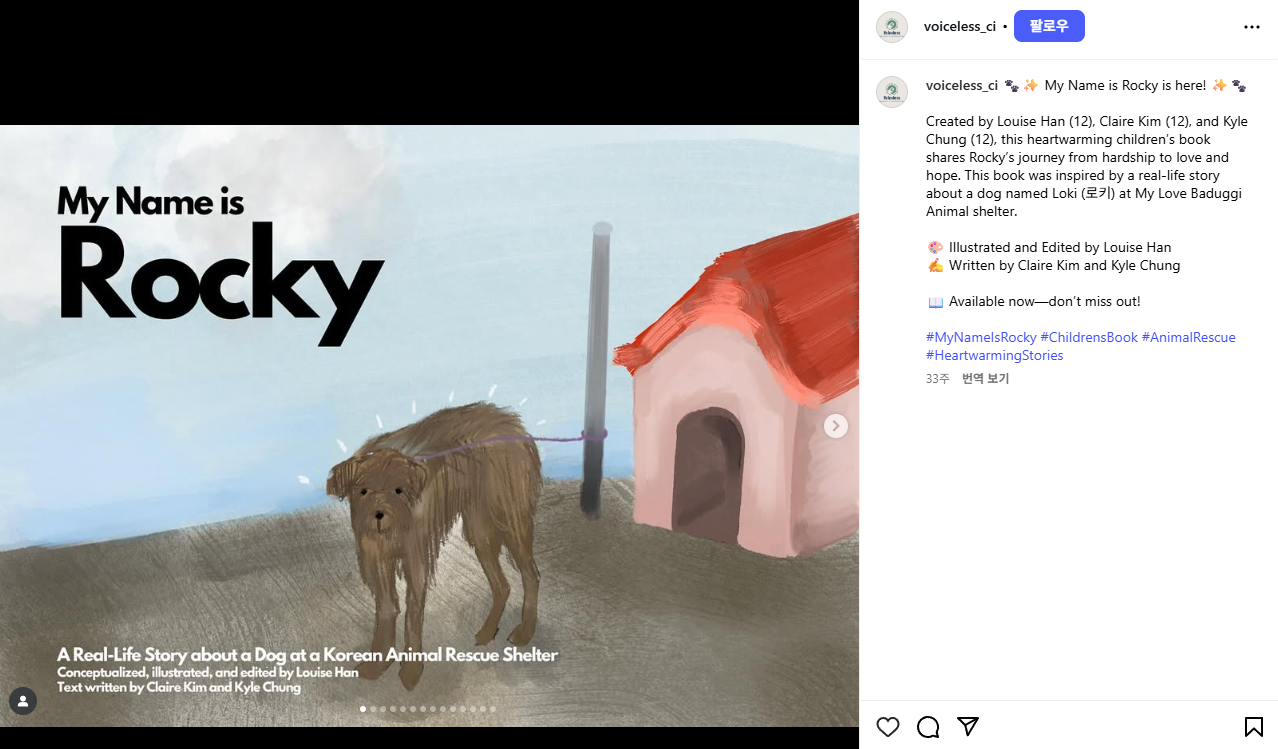Open comments with the speech bubble icon
Screen dimensions: 1278x749
(x=928, y=727)
